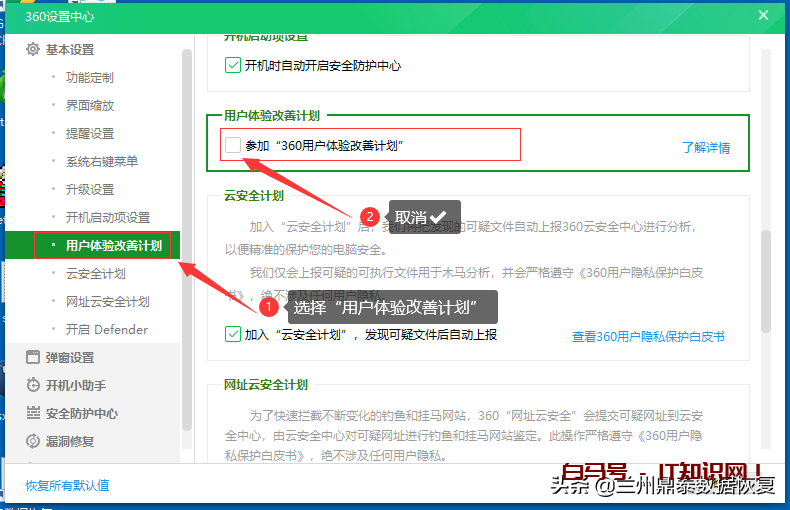This screenshot has width=790, height=510.
Task: Select 开机启动项设置 in the sidebar
Action: tap(108, 218)
